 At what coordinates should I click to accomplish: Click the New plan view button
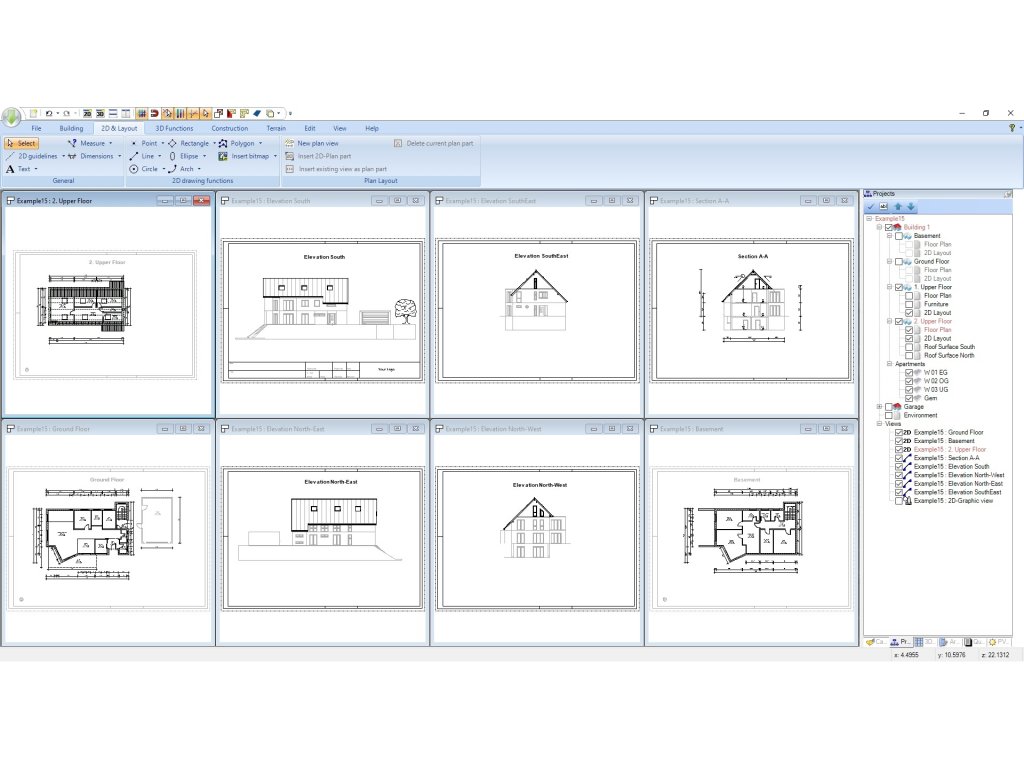(317, 143)
